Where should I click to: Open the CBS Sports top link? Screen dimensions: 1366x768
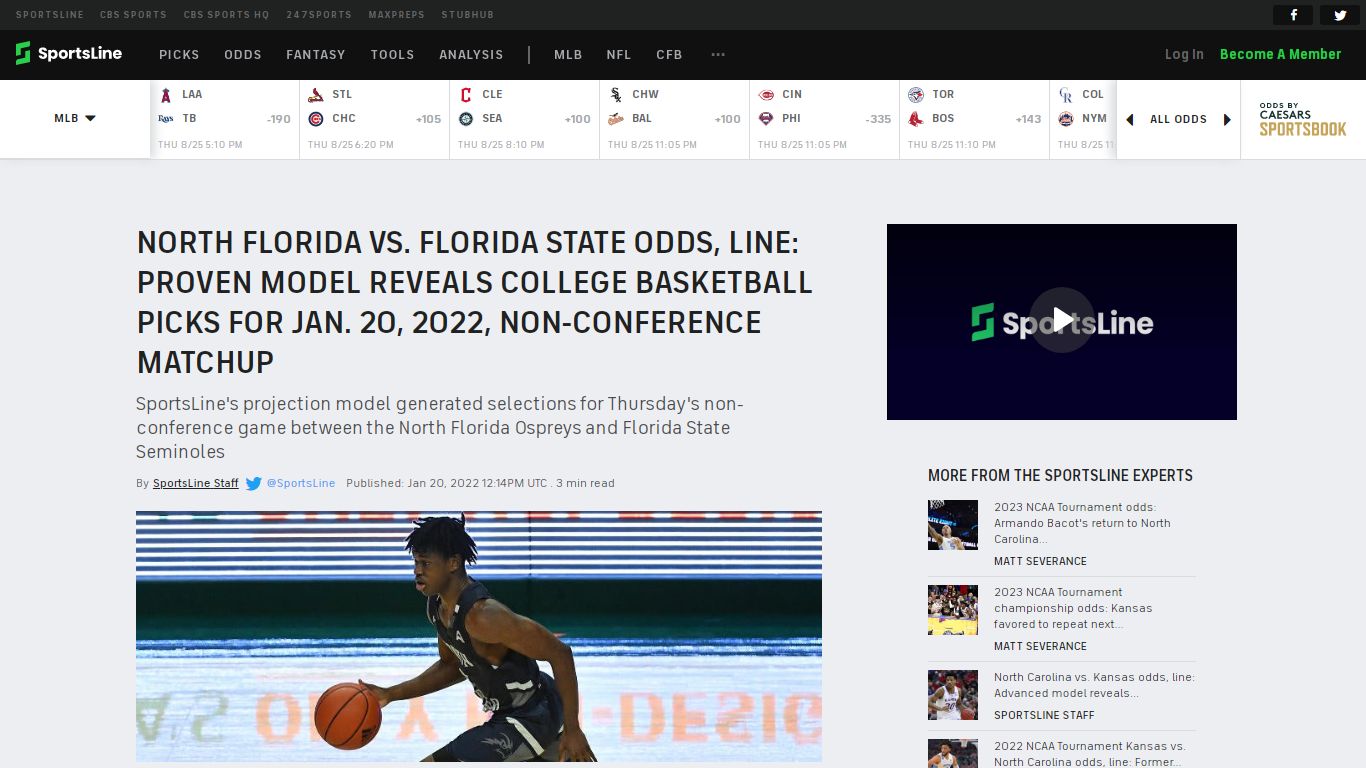[133, 15]
